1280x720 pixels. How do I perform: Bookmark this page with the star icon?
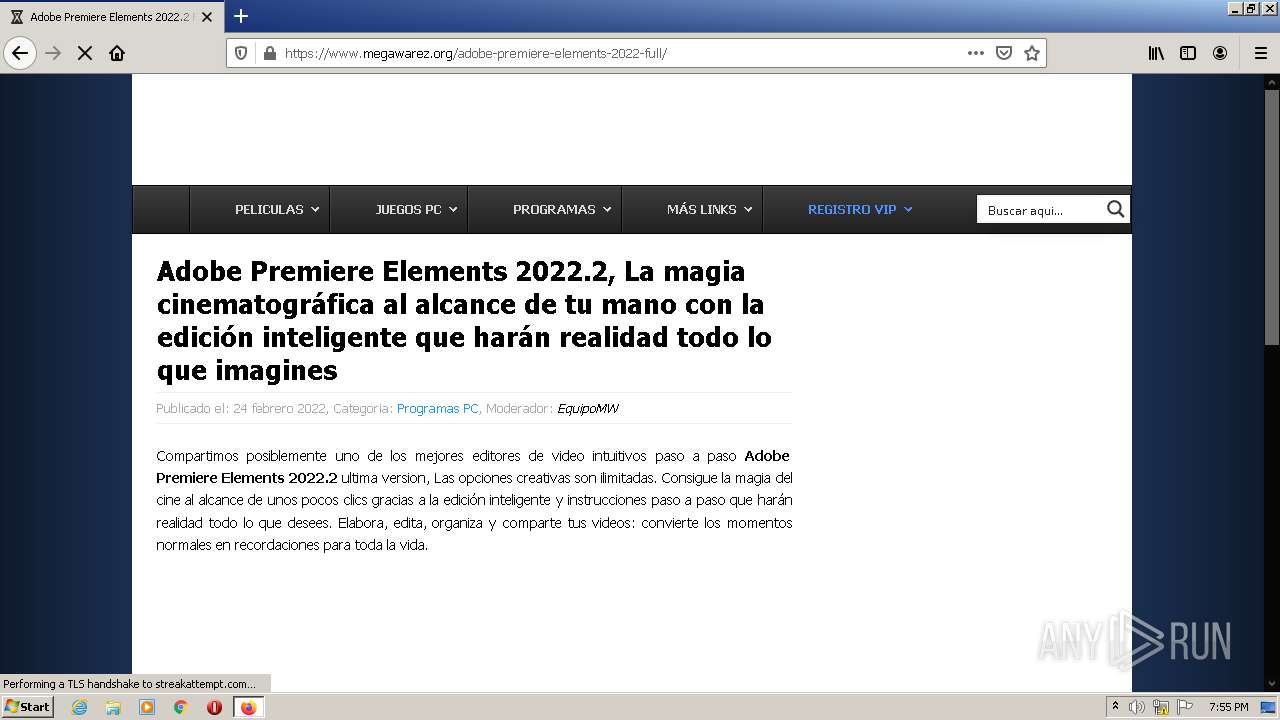(x=1032, y=53)
